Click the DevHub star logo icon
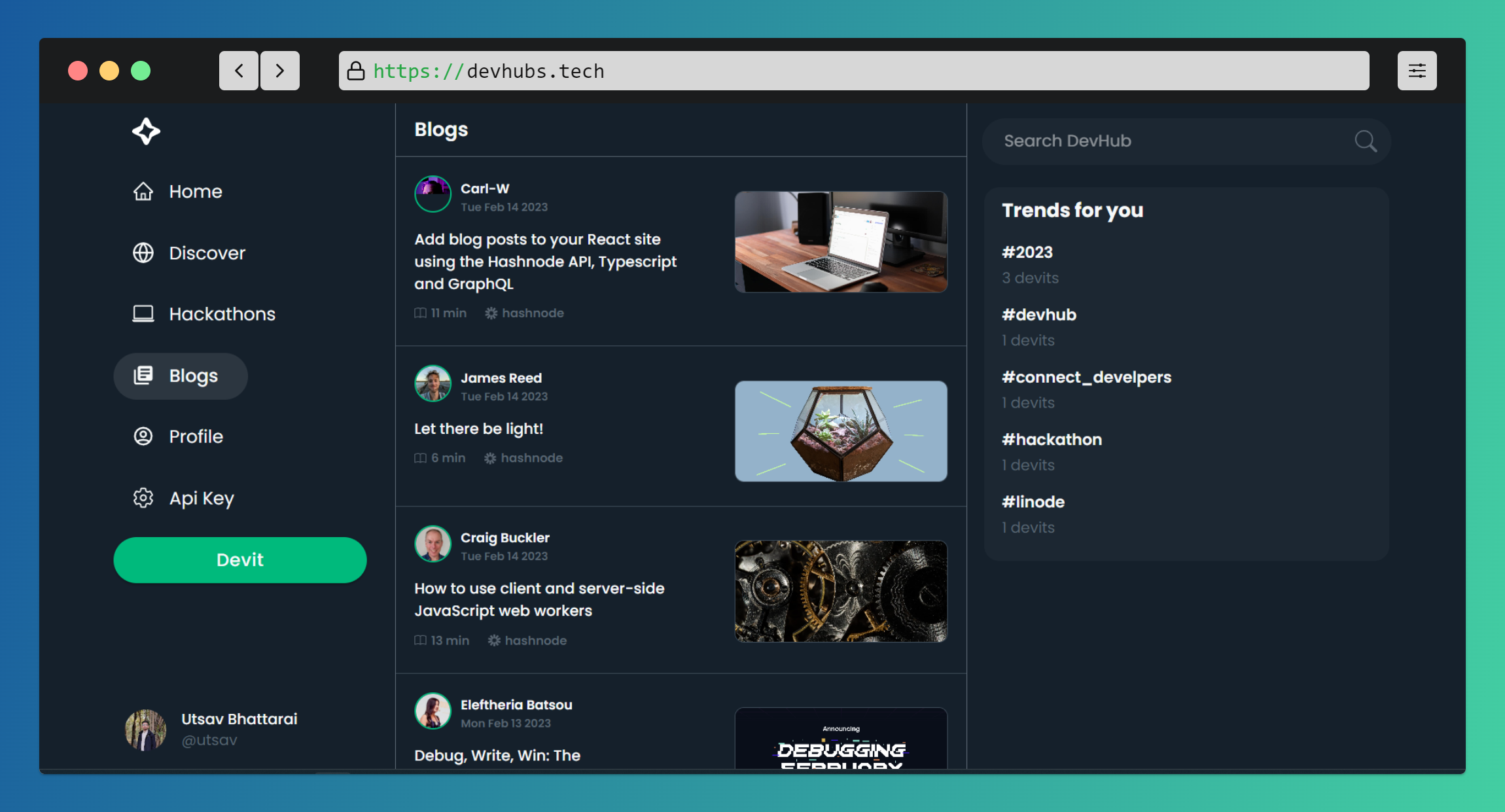Screen dimensions: 1505x812 click(146, 132)
